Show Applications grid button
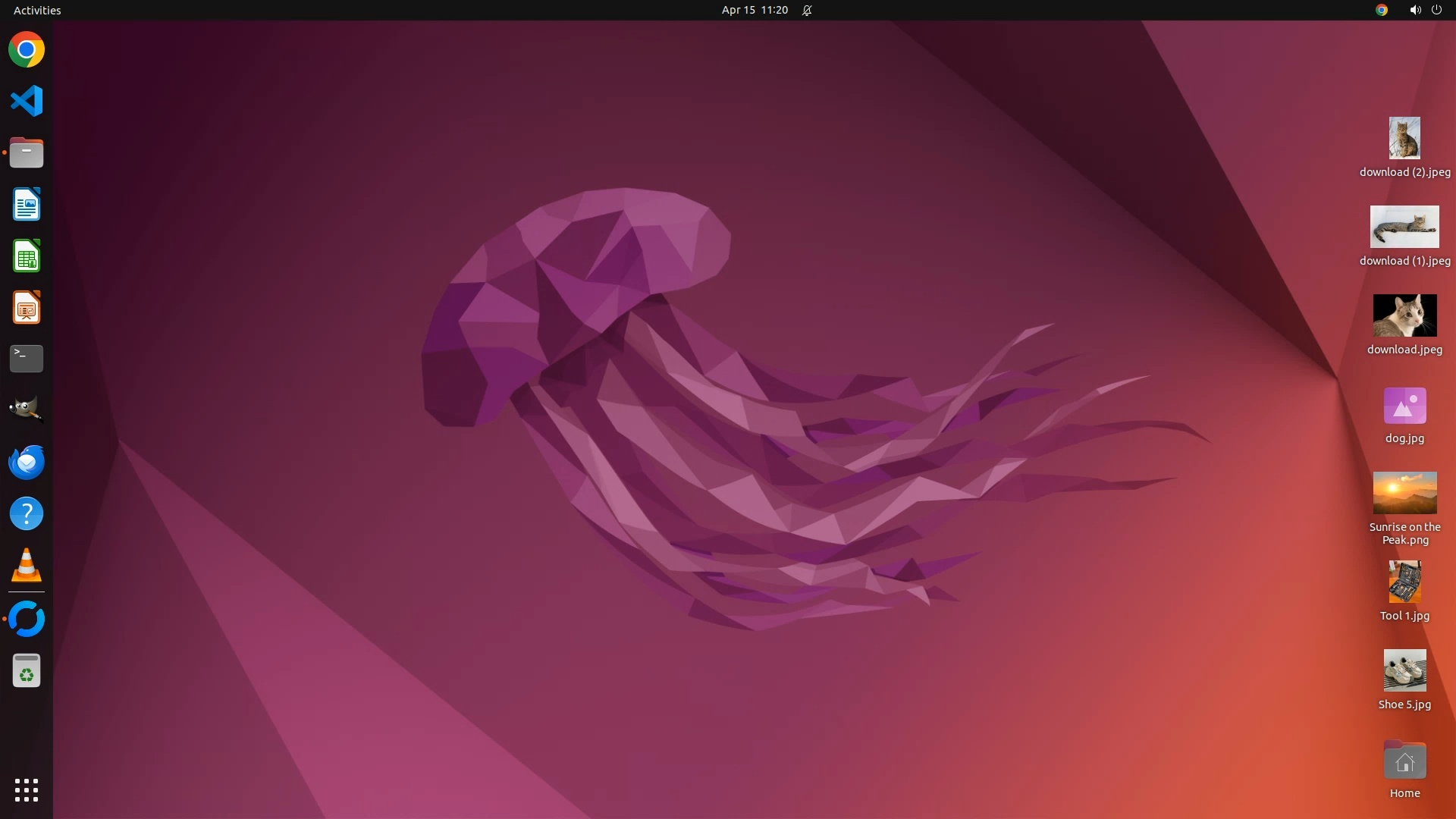 tap(27, 790)
